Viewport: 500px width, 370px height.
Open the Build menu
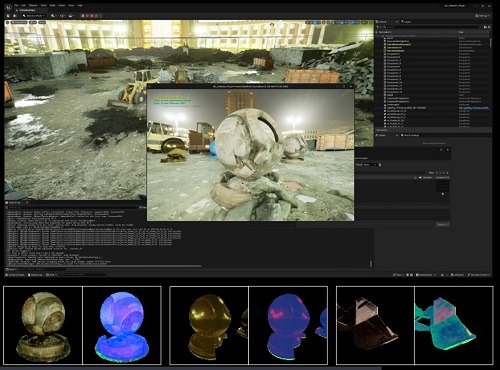(x=53, y=5)
